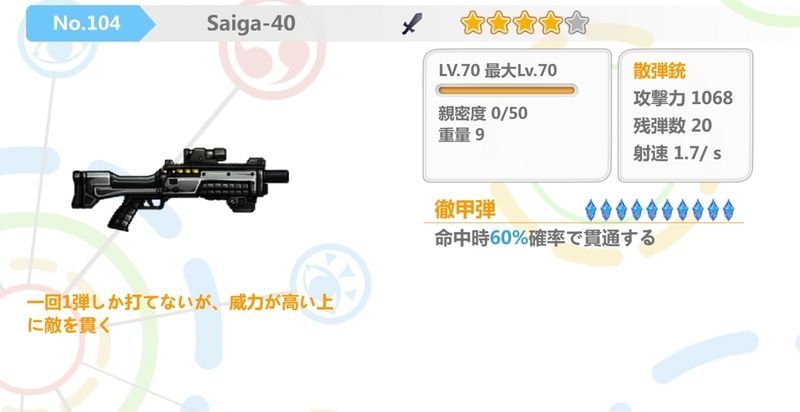Image resolution: width=800 pixels, height=412 pixels.
Task: Click the 攻撃力 1068 stat
Action: 683,98
